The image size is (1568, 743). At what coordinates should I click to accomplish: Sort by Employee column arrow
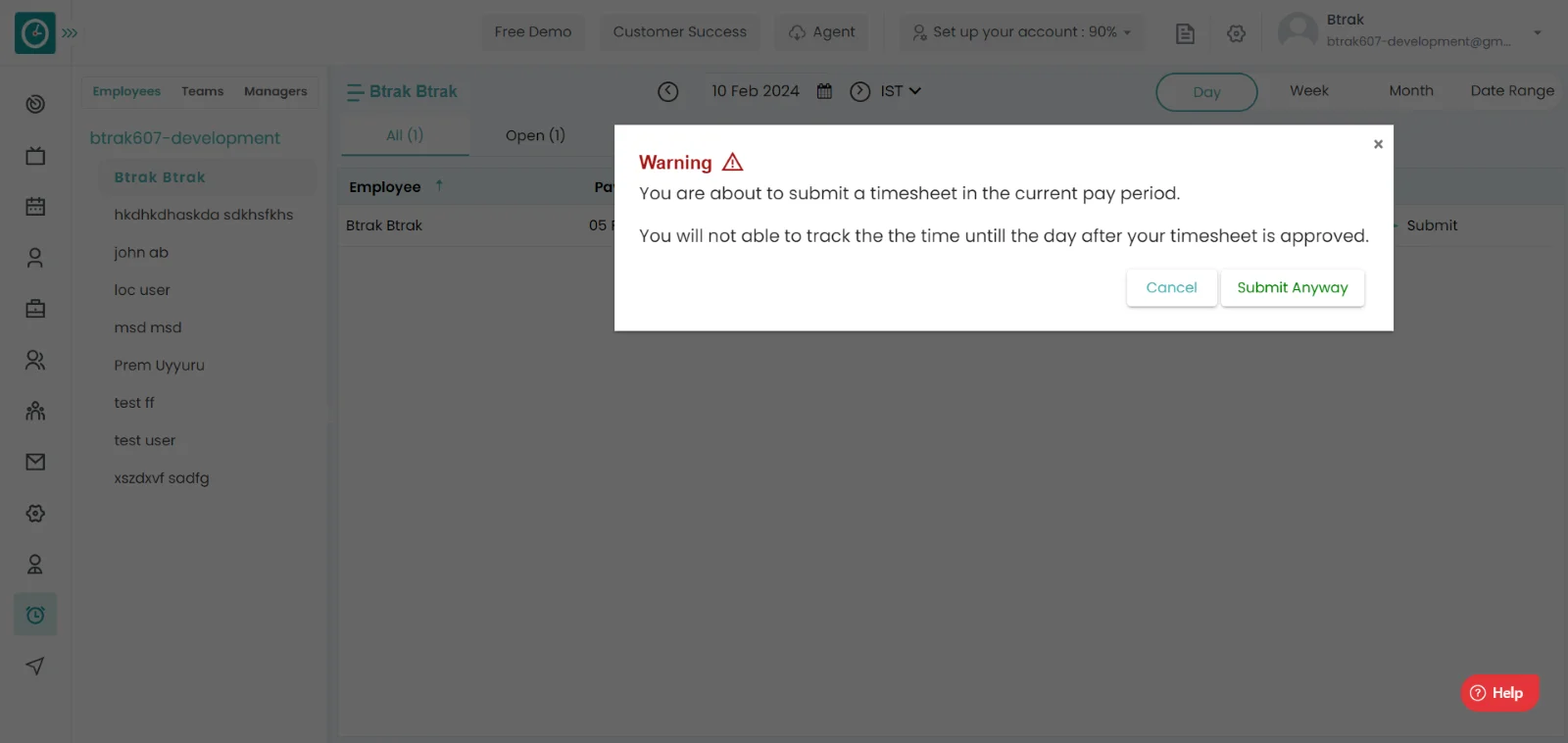coord(439,185)
